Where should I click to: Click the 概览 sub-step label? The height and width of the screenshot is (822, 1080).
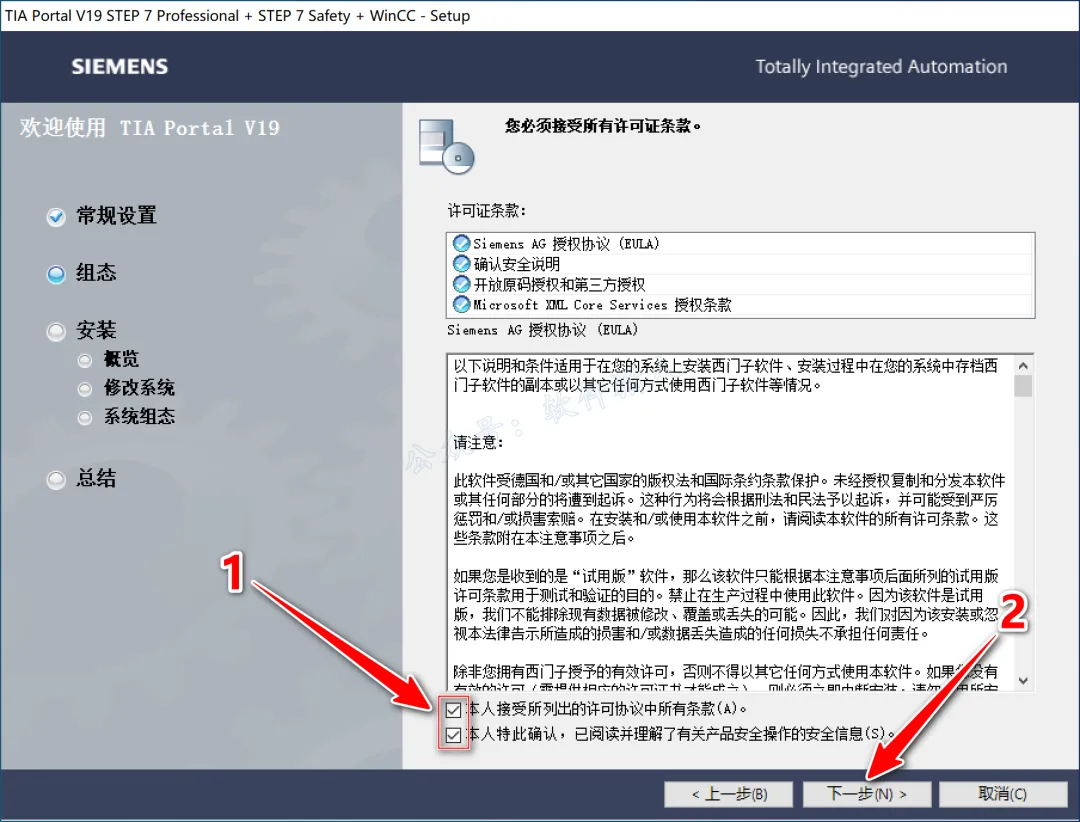tap(121, 359)
